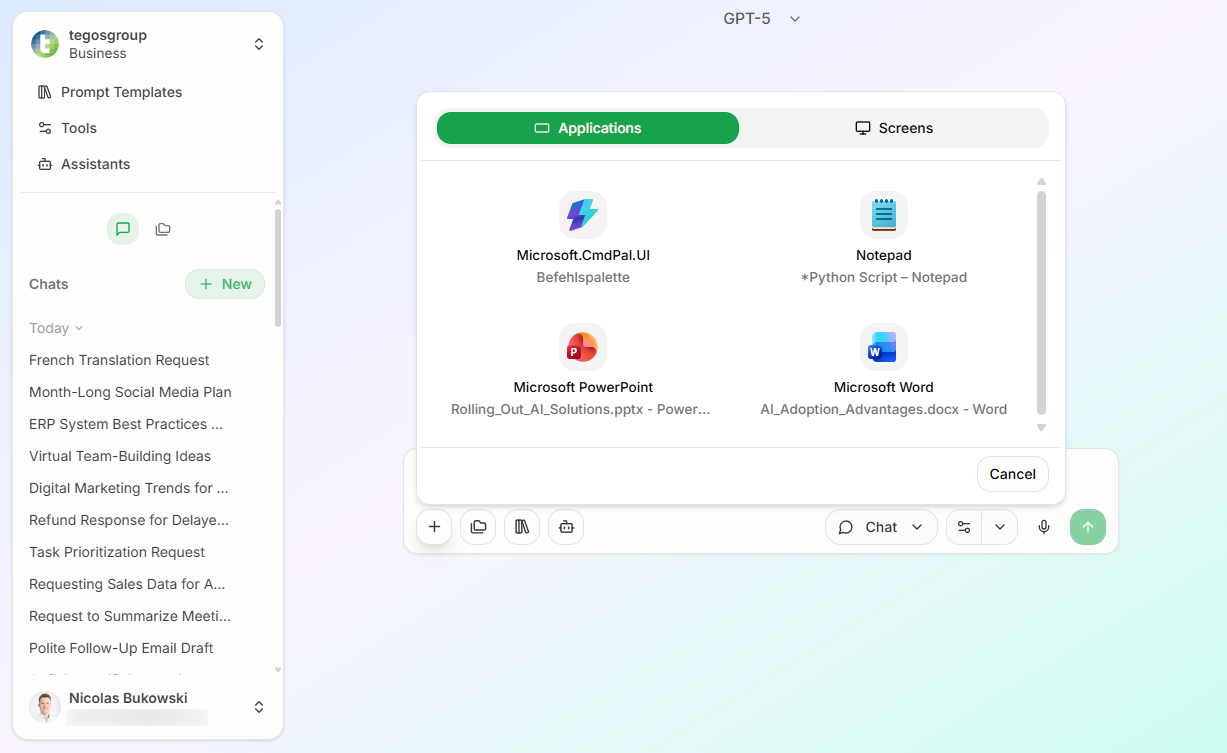Image resolution: width=1227 pixels, height=753 pixels.
Task: Click the green chat bubble icon
Action: [x=122, y=229]
